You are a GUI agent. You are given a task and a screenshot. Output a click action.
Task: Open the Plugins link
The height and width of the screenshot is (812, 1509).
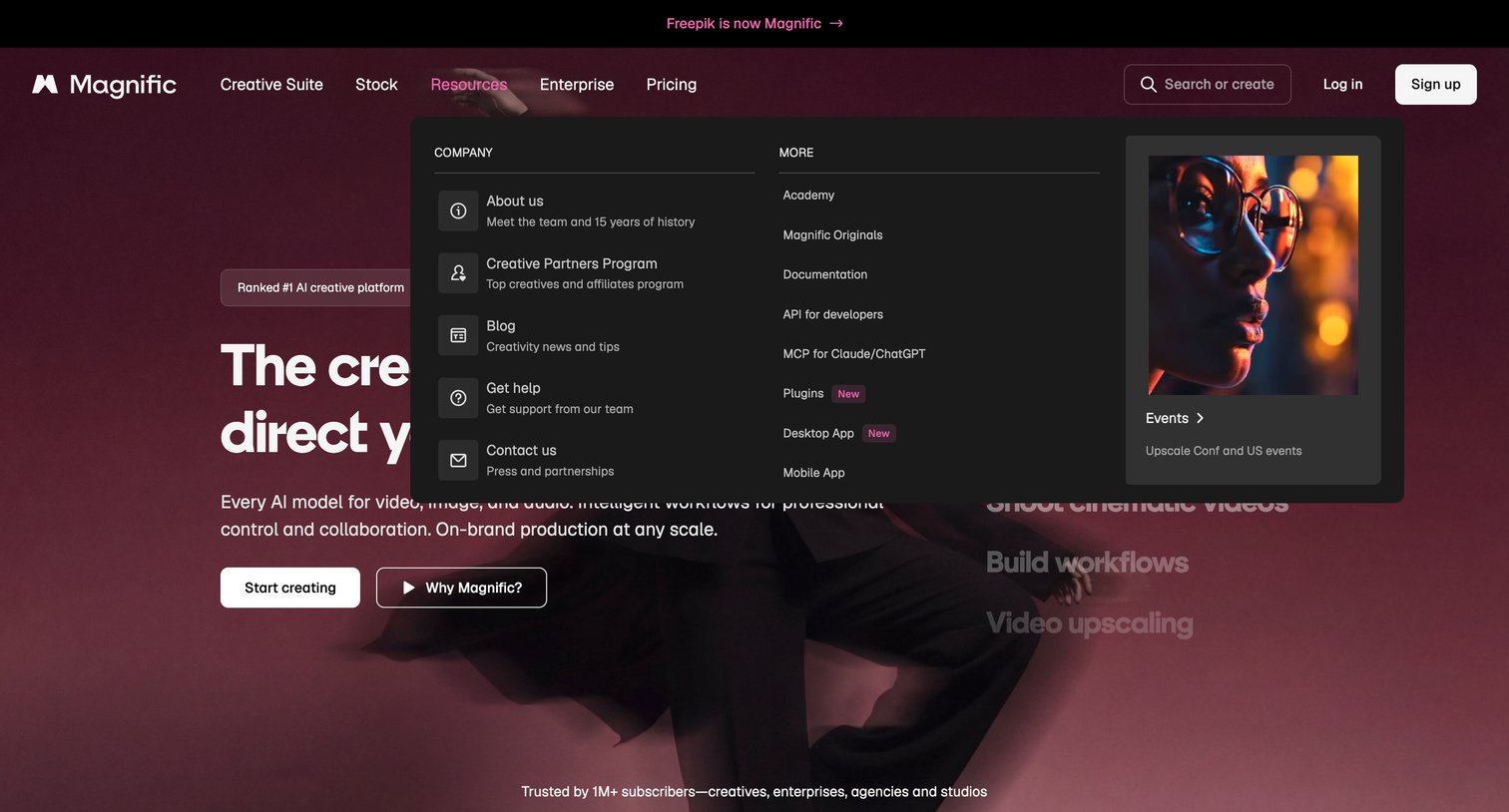pos(803,393)
